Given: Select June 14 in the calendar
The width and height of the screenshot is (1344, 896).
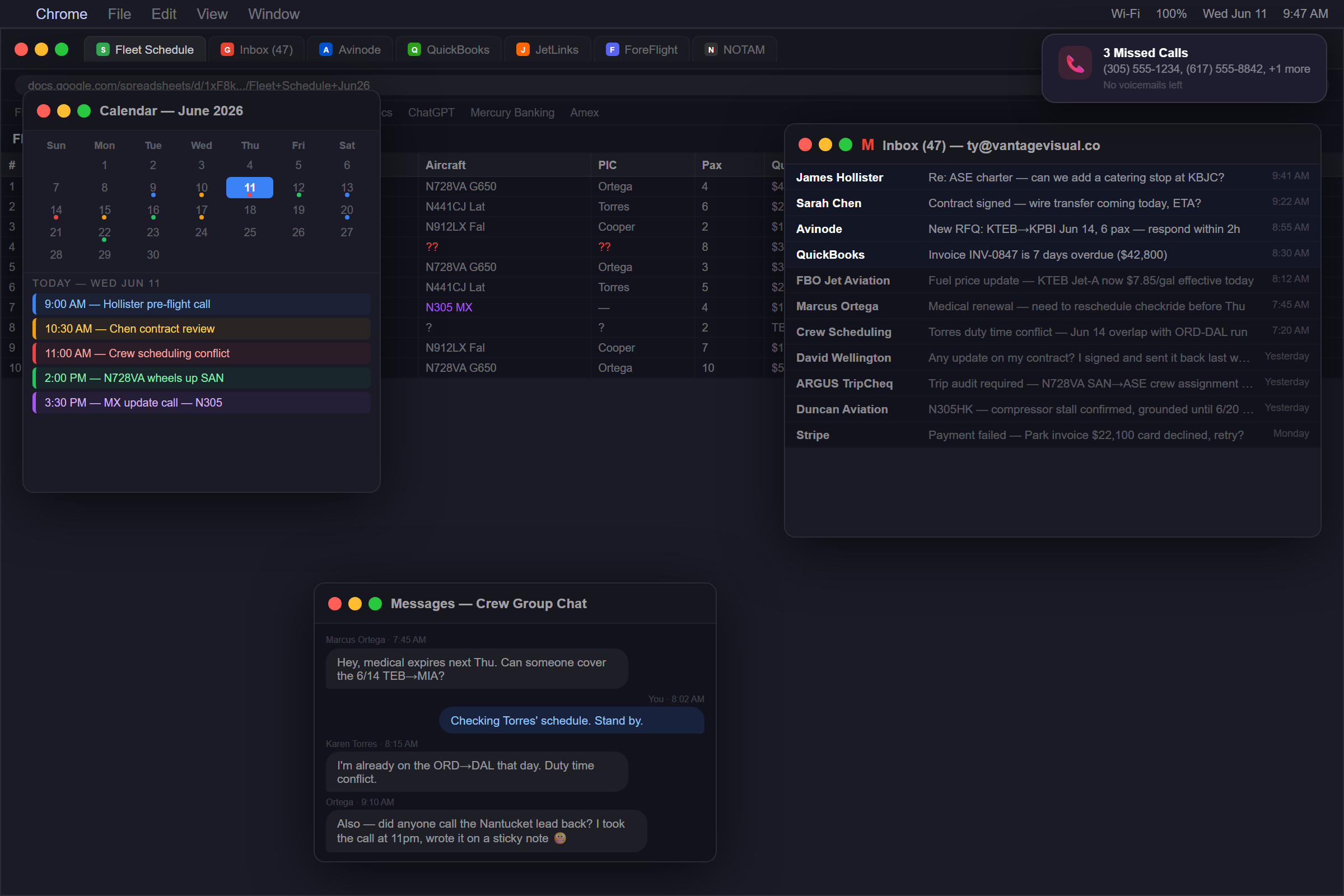Looking at the screenshot, I should 56,211.
